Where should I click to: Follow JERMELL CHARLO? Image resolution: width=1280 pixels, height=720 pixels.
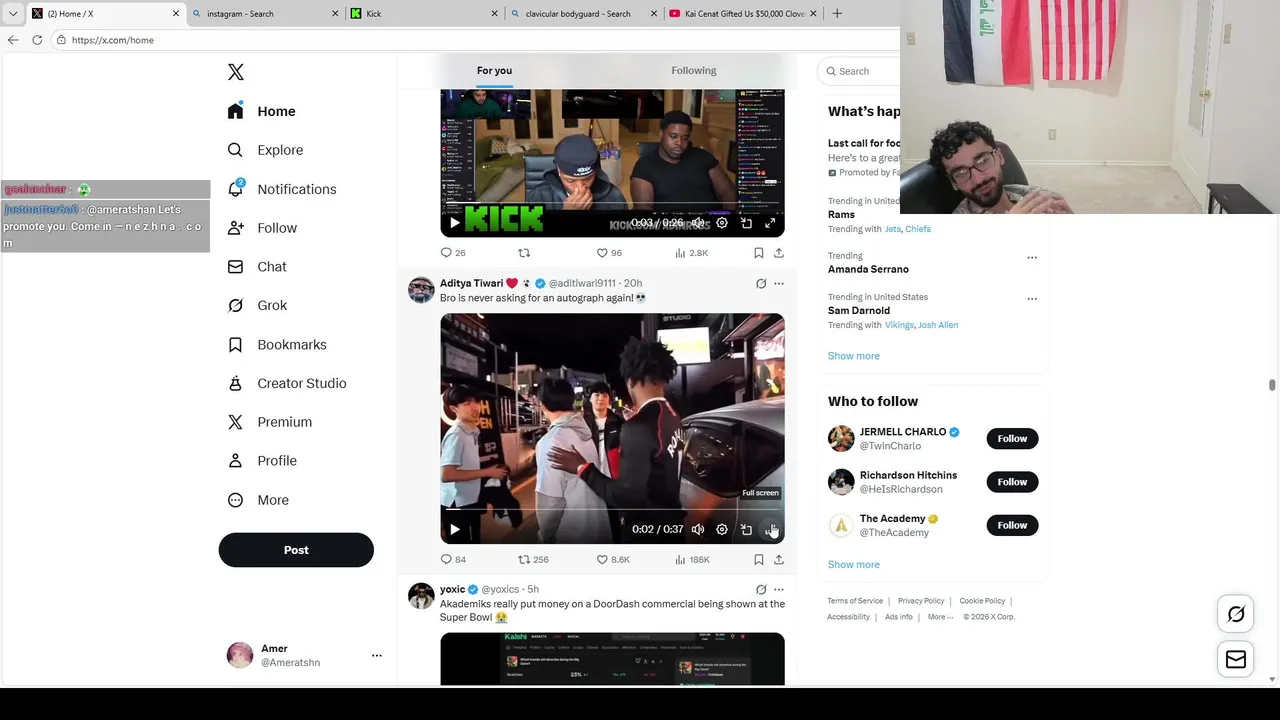coord(1012,438)
